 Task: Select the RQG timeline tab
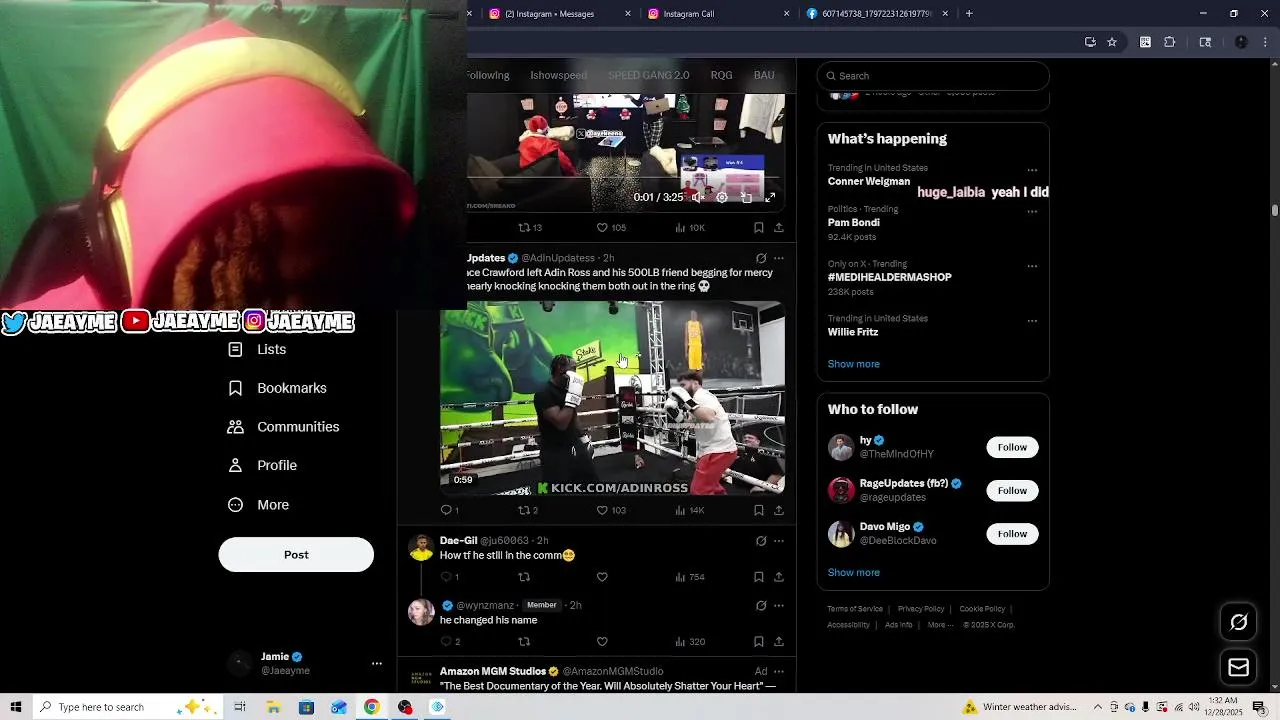721,76
